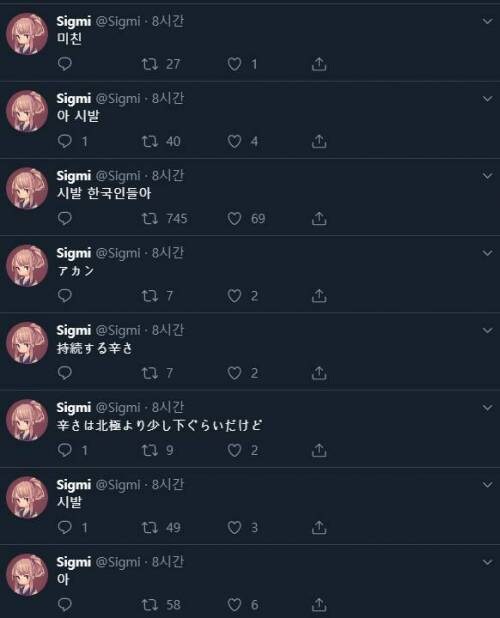
Task: Reply to the '持続する辛さ' tweet
Action: (65, 372)
